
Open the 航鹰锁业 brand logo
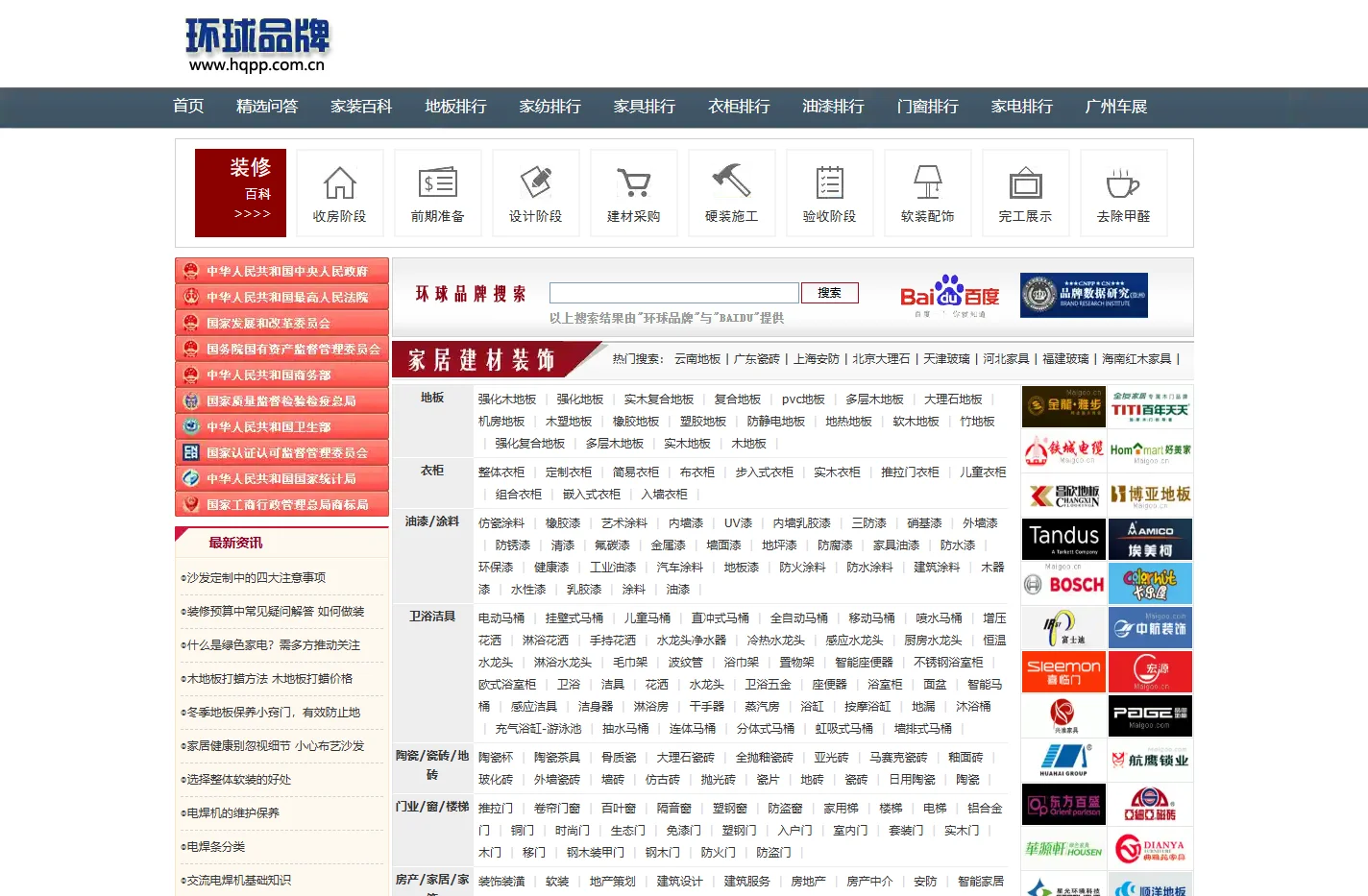(1150, 760)
